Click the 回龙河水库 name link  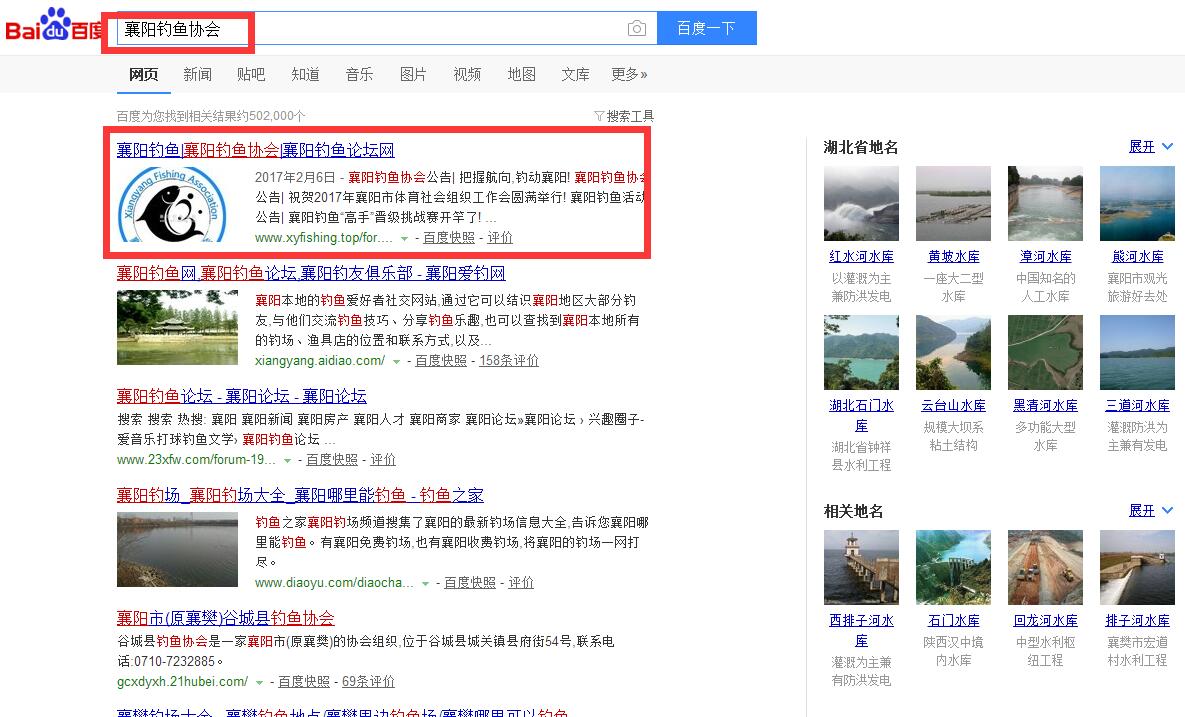[x=1045, y=620]
